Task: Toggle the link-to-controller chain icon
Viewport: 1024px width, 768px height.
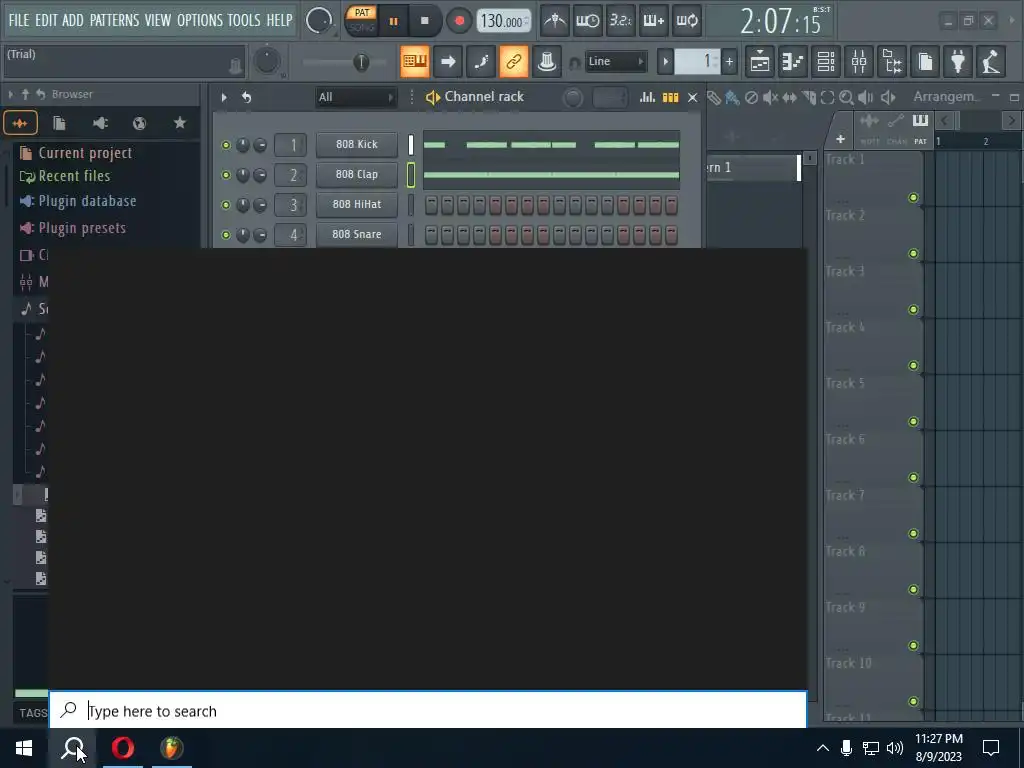Action: (x=514, y=61)
